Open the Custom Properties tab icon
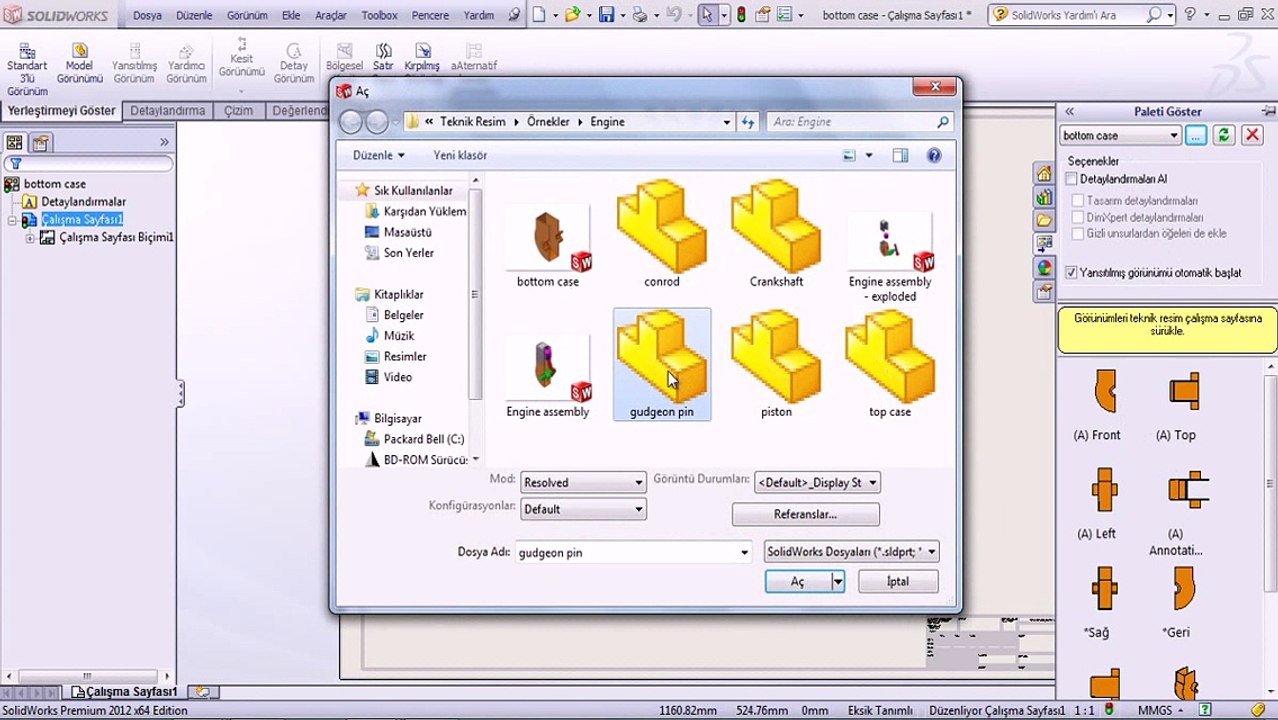Screen dimensions: 1278x720 click(x=1044, y=291)
